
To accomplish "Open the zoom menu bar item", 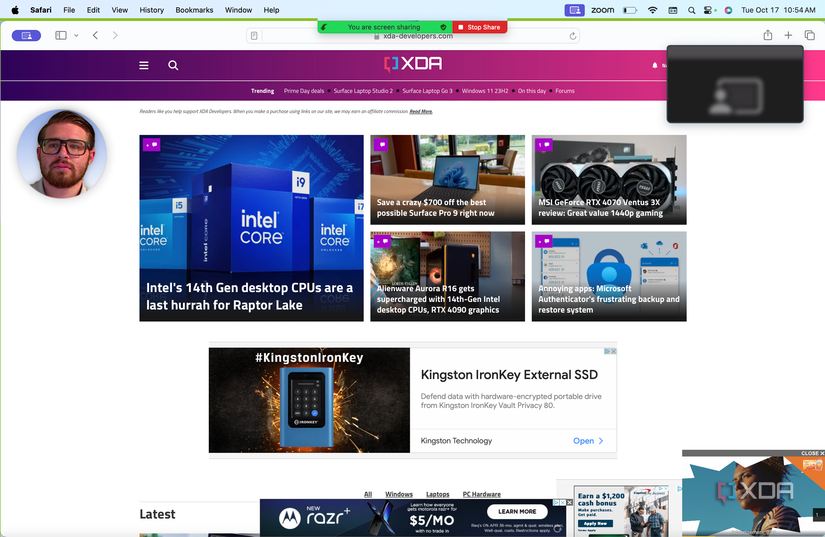I will click(602, 10).
